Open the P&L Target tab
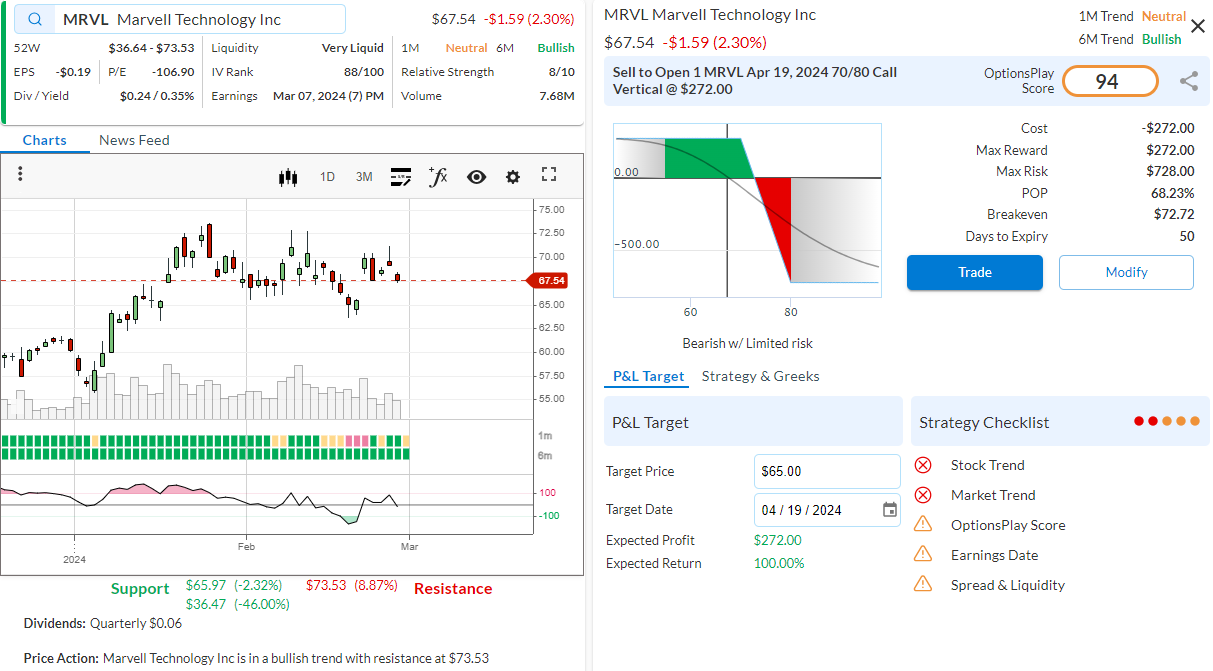The width and height of the screenshot is (1213, 671). [x=649, y=376]
